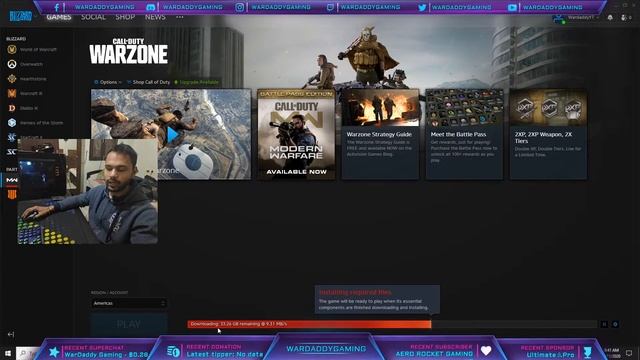The height and width of the screenshot is (360, 640).
Task: Open World of Warcraft in the sidebar
Action: (x=31, y=49)
